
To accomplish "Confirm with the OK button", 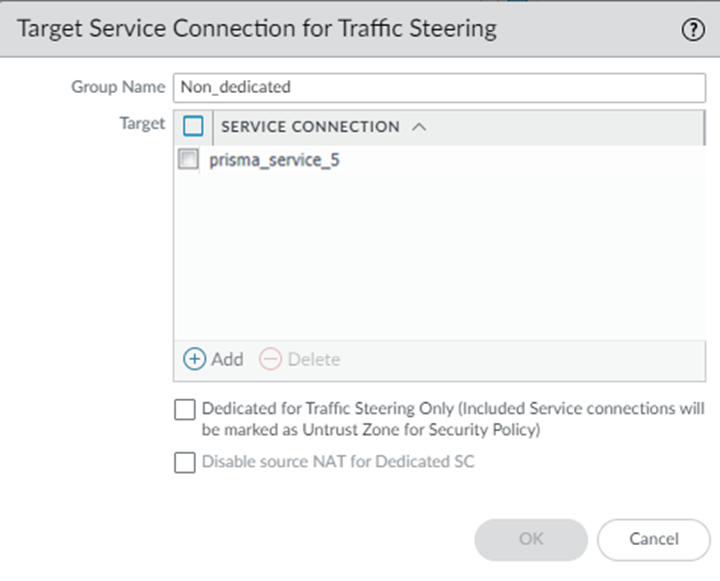I will (531, 539).
